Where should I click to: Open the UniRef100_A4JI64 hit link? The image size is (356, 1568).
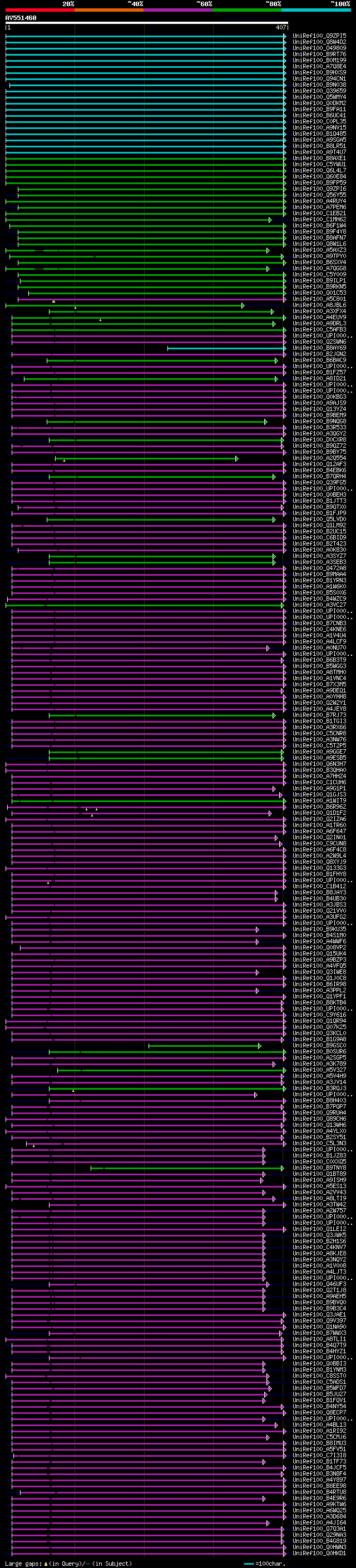tap(319, 1523)
